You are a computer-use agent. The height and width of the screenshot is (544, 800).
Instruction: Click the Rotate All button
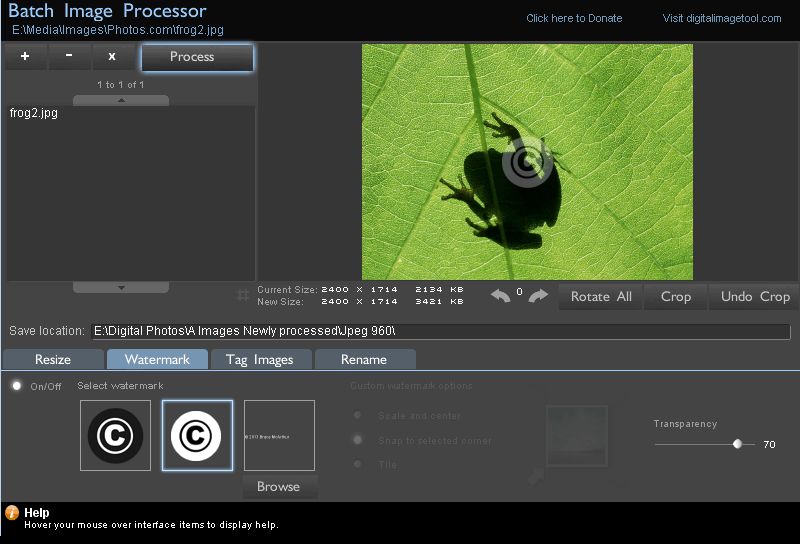pos(601,296)
